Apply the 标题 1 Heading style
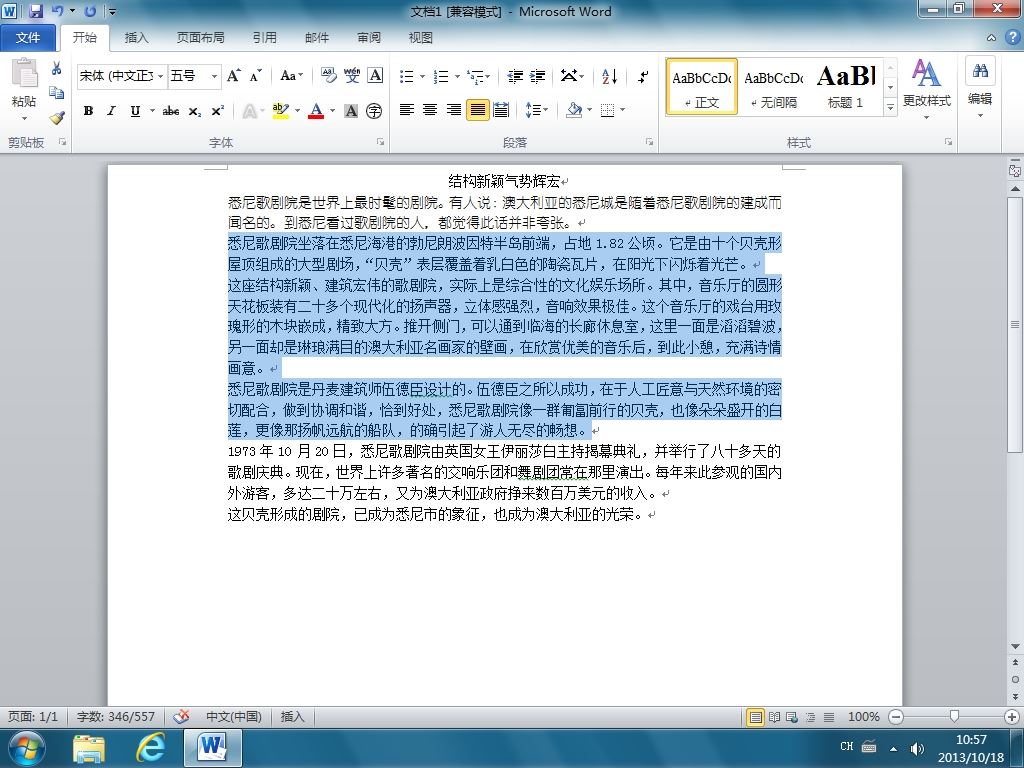The height and width of the screenshot is (768, 1024). point(846,87)
